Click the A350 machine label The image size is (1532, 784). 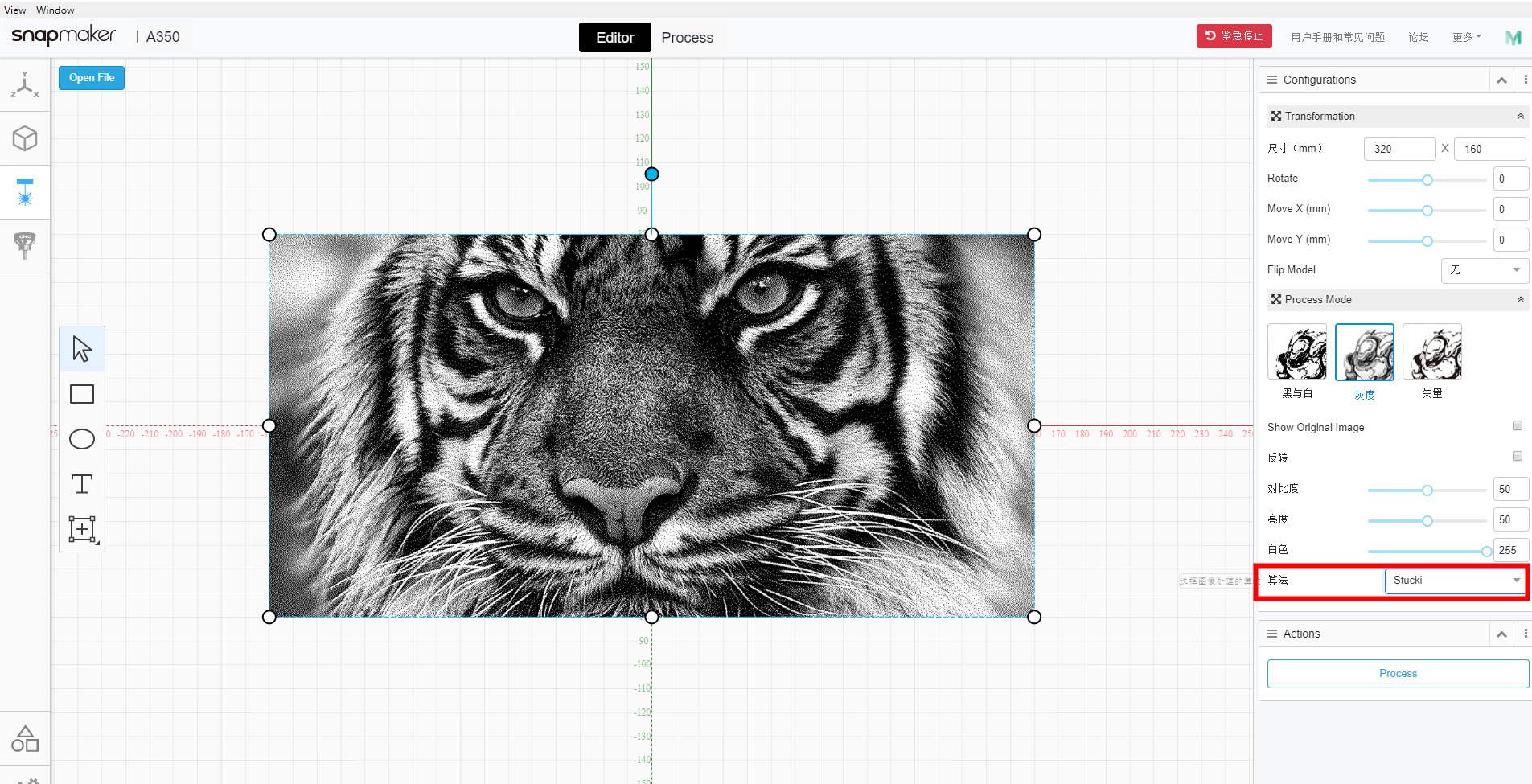163,37
